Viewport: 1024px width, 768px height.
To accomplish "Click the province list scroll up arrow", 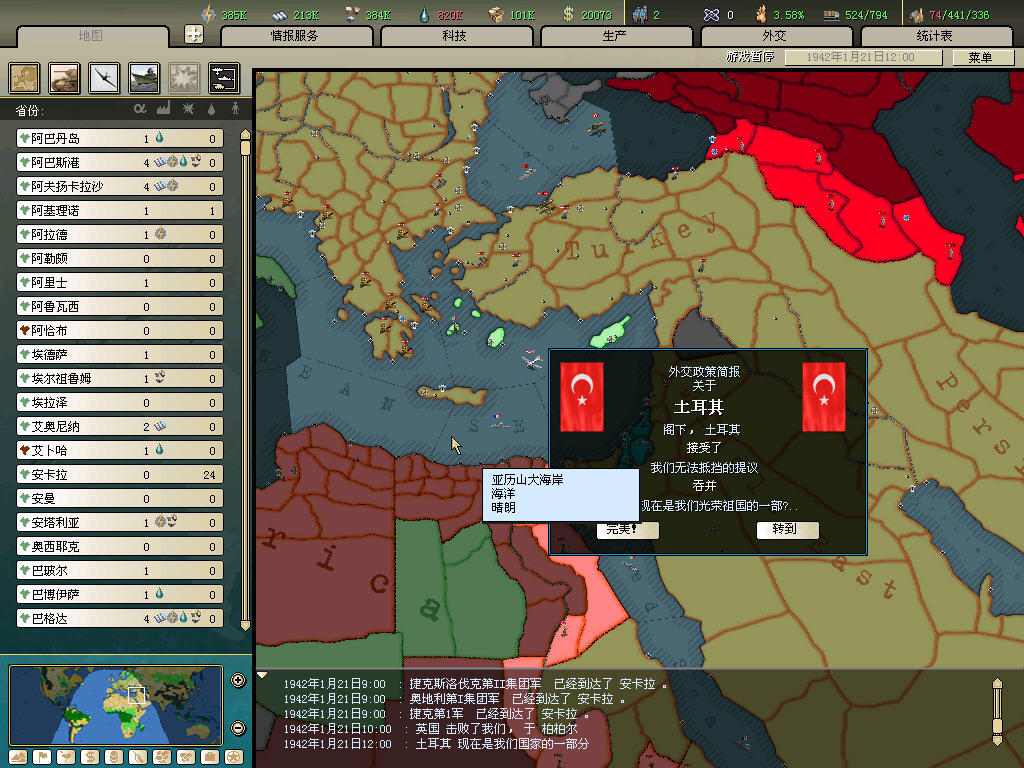I will tap(246, 136).
